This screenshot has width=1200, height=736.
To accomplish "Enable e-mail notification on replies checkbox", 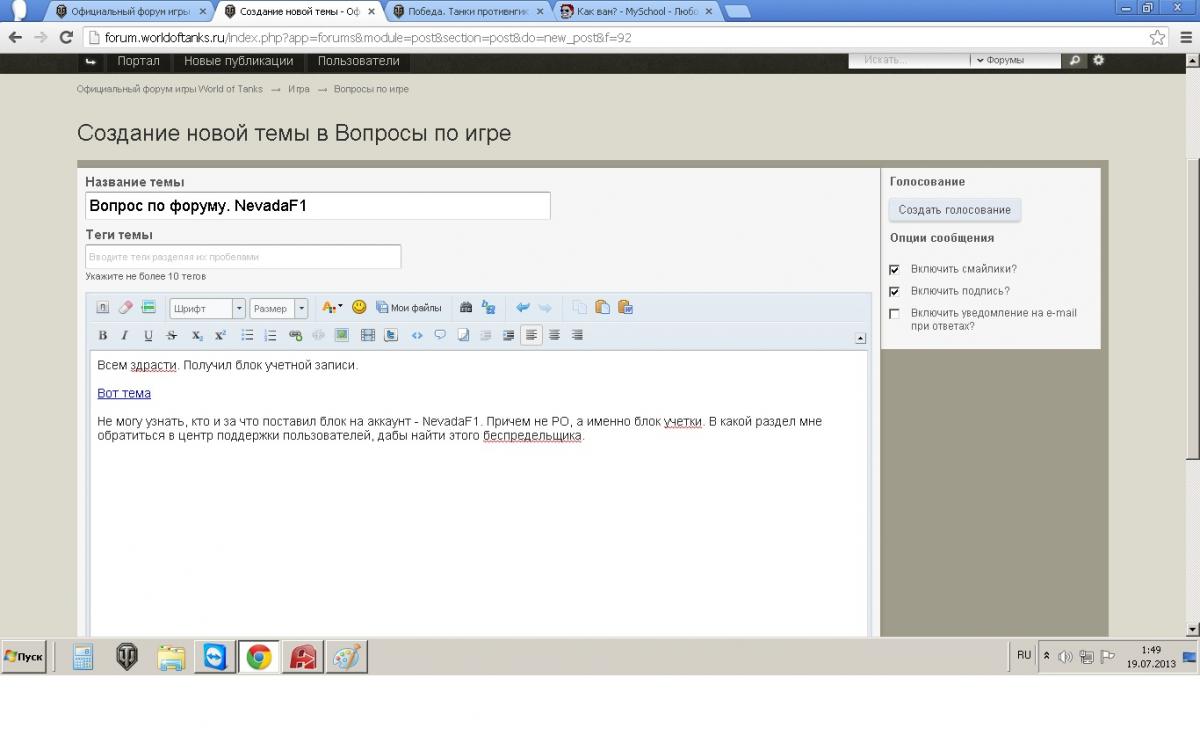I will pyautogui.click(x=894, y=314).
